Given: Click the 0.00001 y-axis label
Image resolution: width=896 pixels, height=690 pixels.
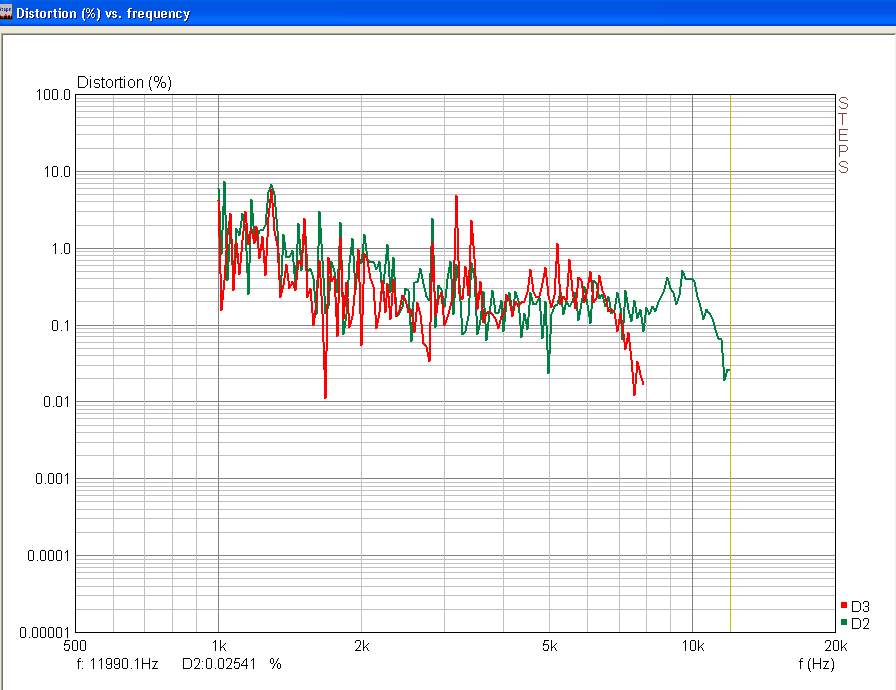Looking at the screenshot, I should [x=45, y=632].
